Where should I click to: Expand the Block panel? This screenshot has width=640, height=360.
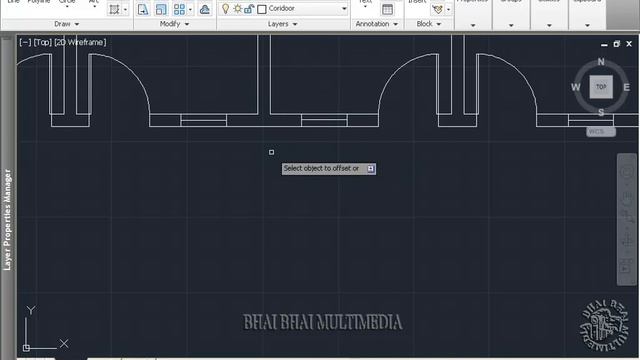429,24
